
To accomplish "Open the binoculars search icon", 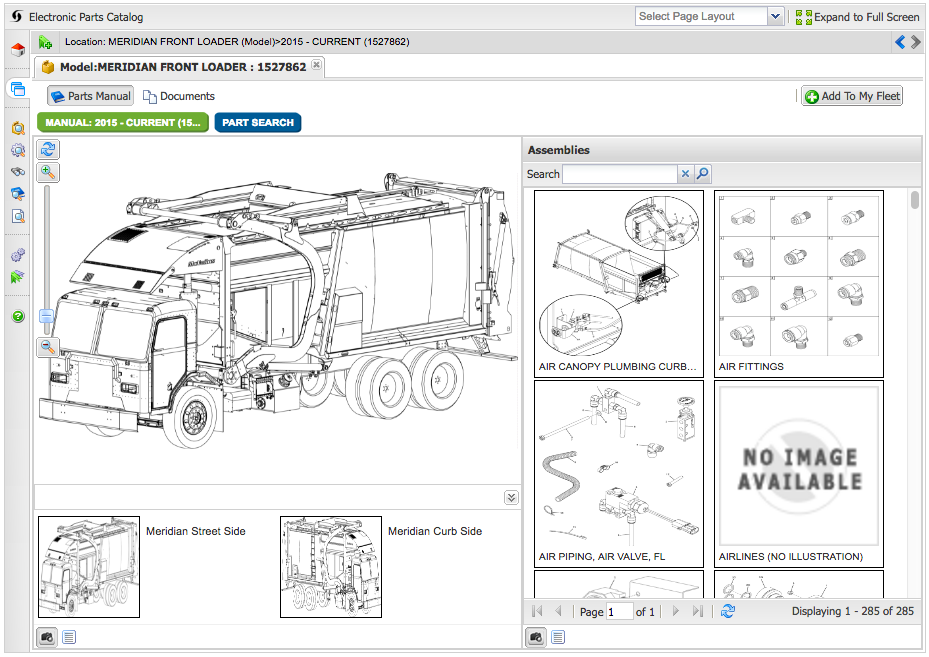I will click(x=18, y=172).
